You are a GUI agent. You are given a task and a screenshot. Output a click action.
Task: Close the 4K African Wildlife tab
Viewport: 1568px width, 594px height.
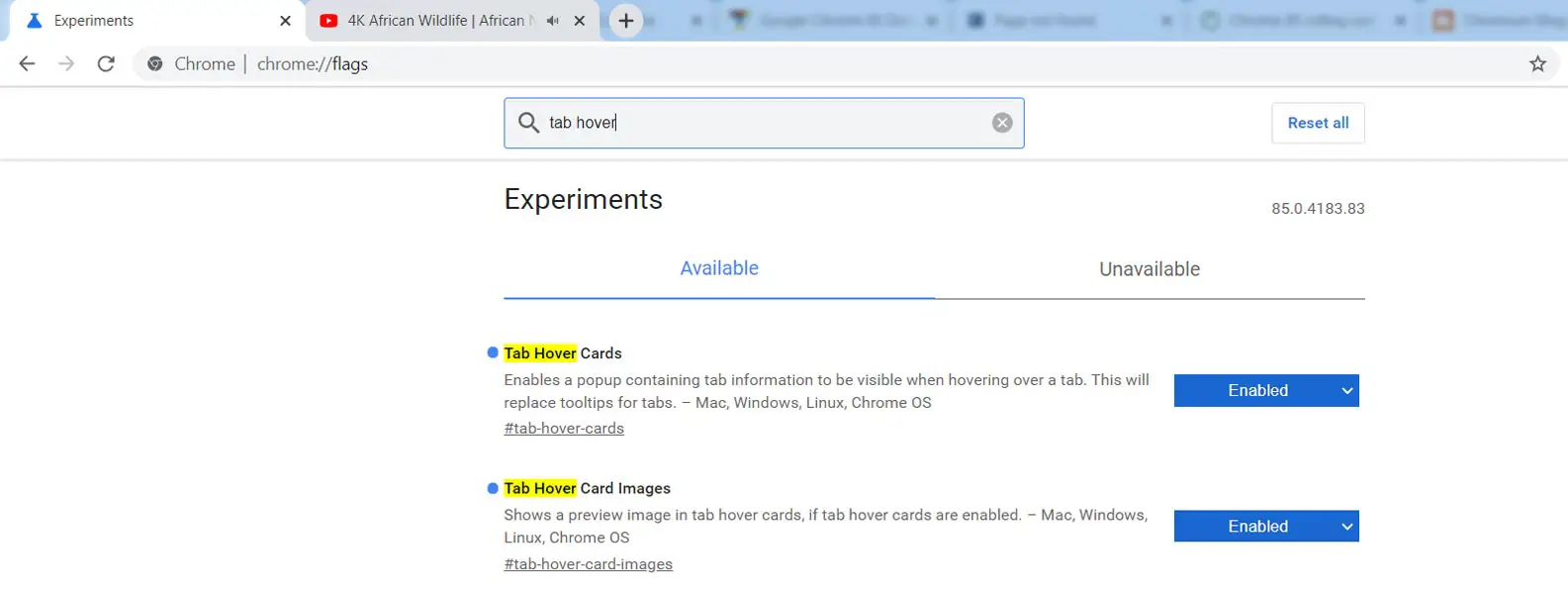tap(580, 21)
